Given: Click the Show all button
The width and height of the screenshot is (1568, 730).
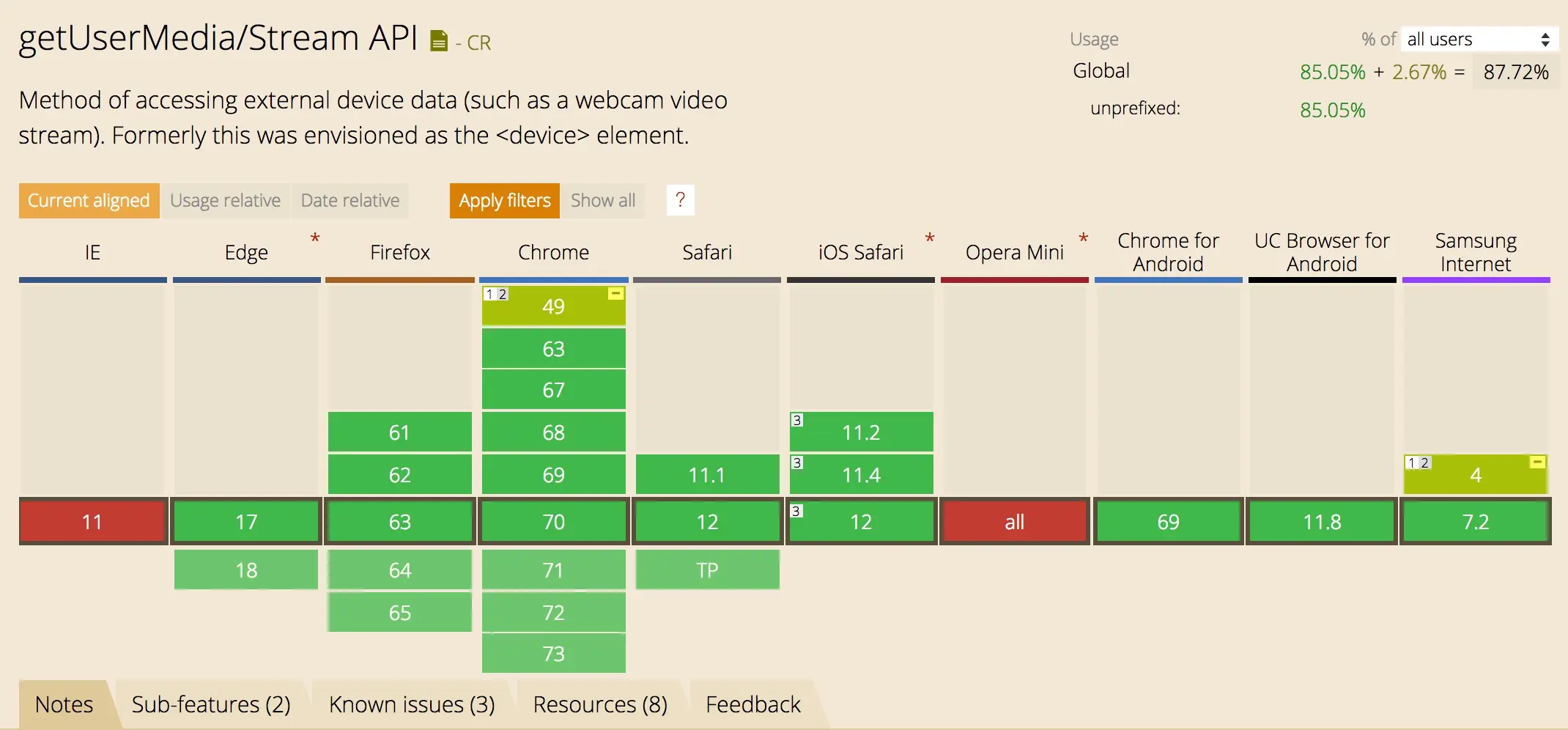Looking at the screenshot, I should pos(602,200).
